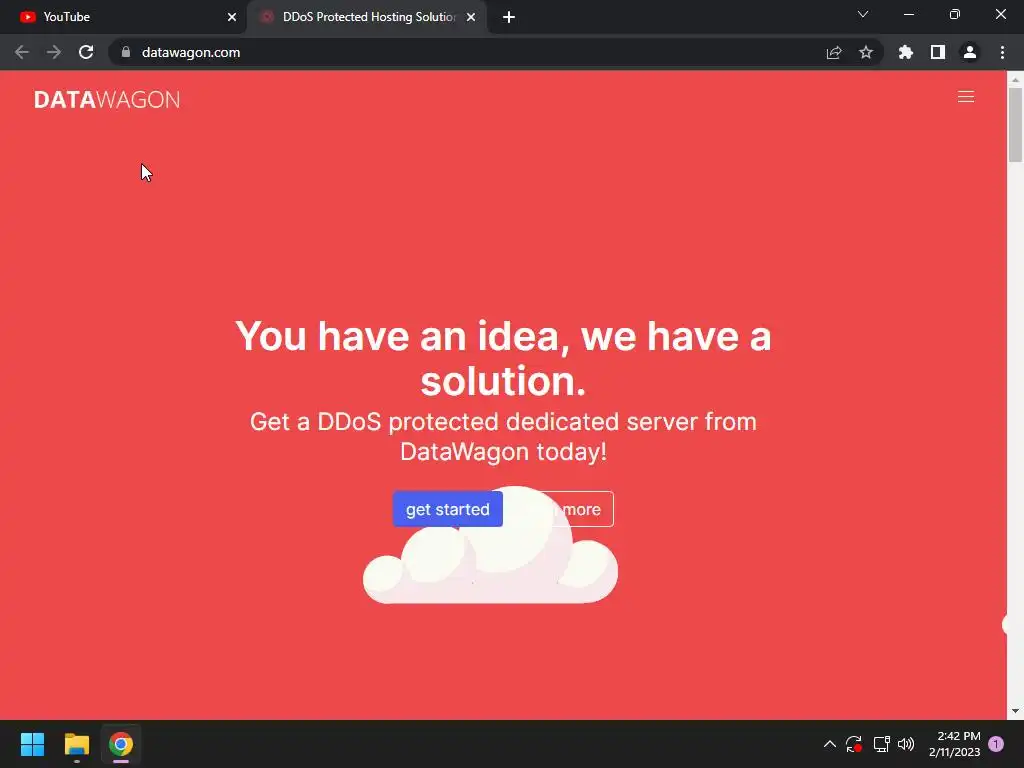
Task: Open File Explorer from taskbar
Action: (x=76, y=744)
